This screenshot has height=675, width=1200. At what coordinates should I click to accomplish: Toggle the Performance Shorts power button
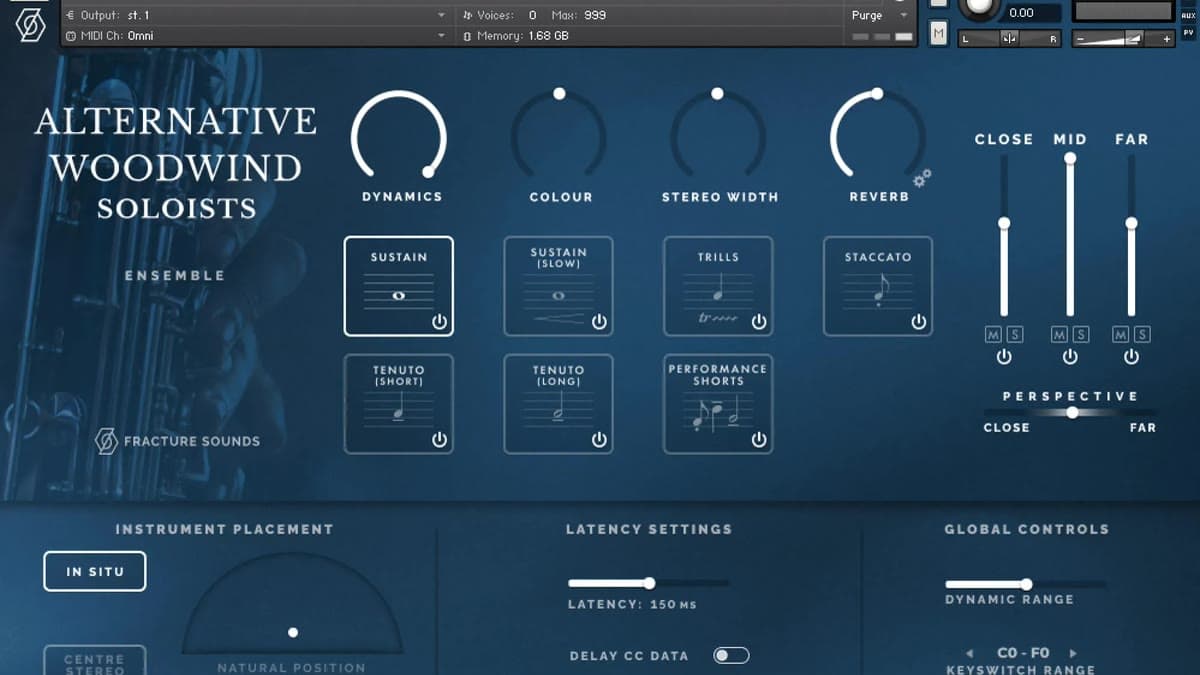pyautogui.click(x=759, y=440)
